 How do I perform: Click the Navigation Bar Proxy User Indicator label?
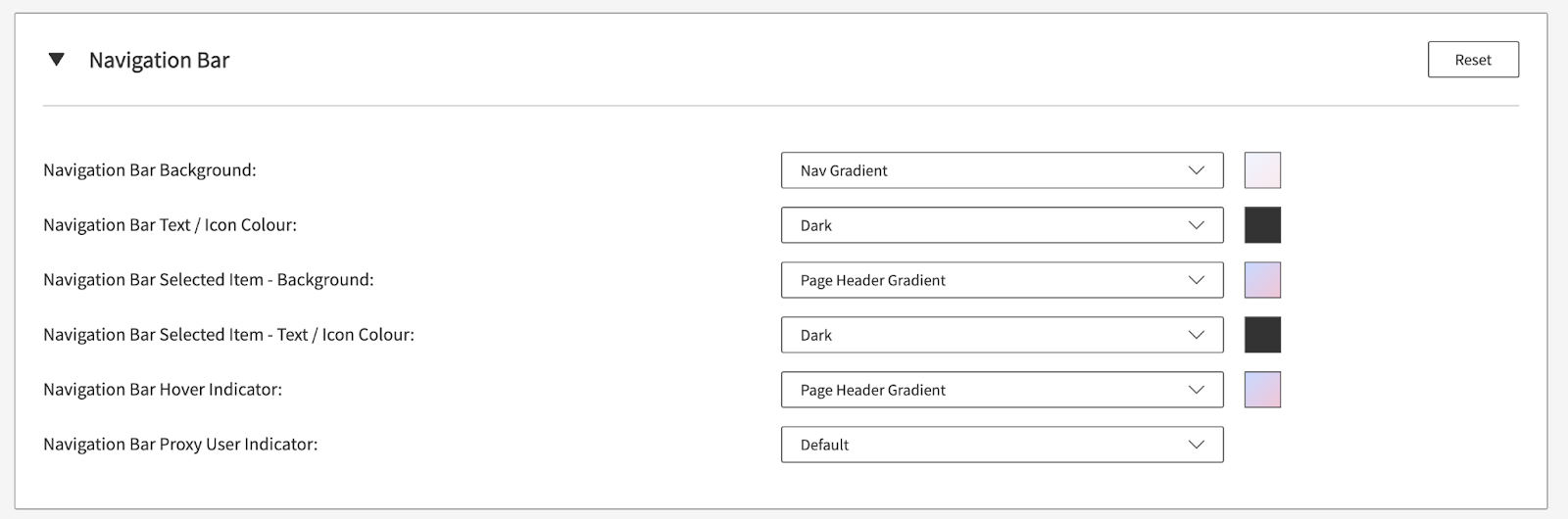pyautogui.click(x=180, y=445)
